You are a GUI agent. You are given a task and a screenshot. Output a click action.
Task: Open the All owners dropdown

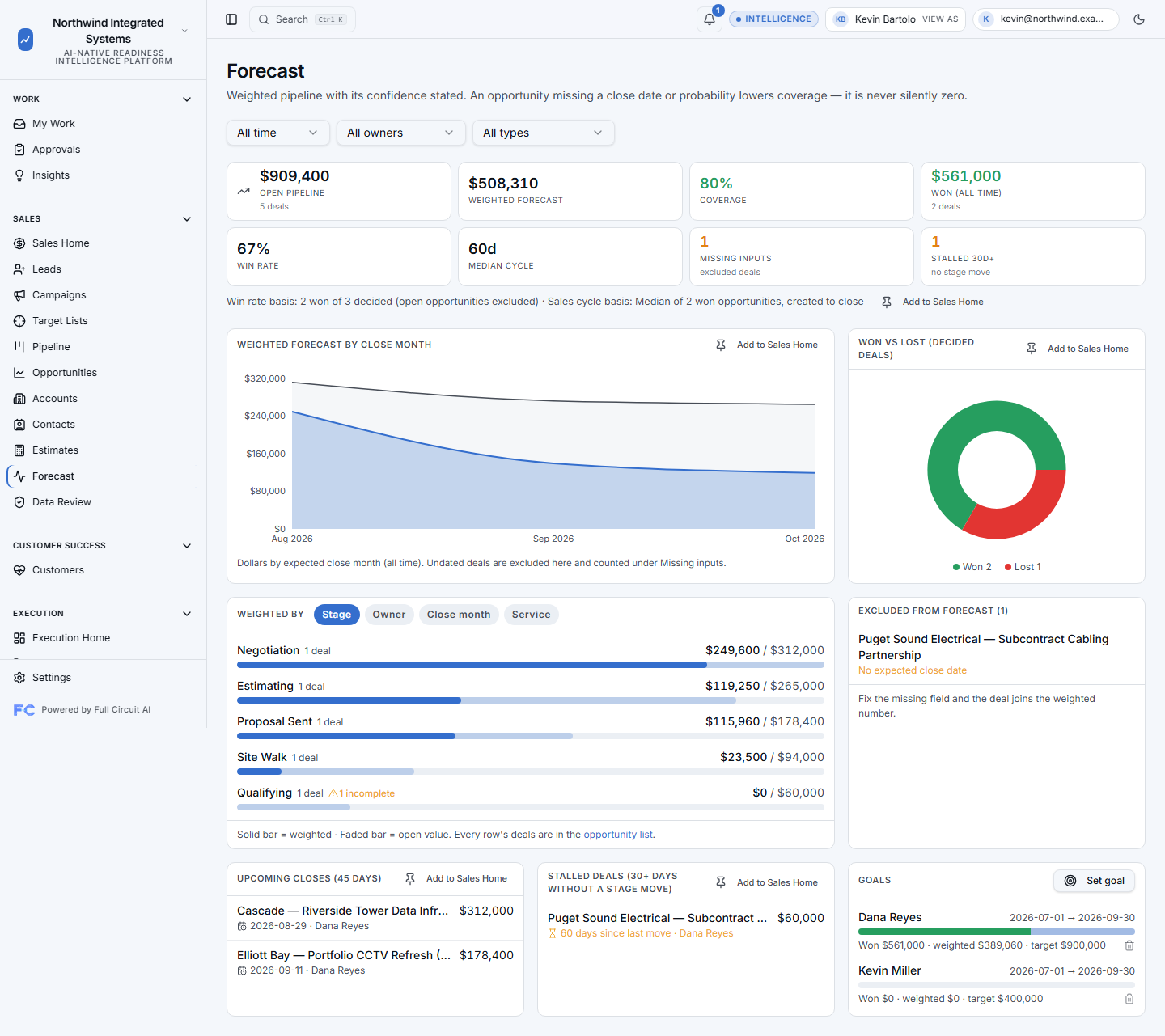click(x=401, y=133)
